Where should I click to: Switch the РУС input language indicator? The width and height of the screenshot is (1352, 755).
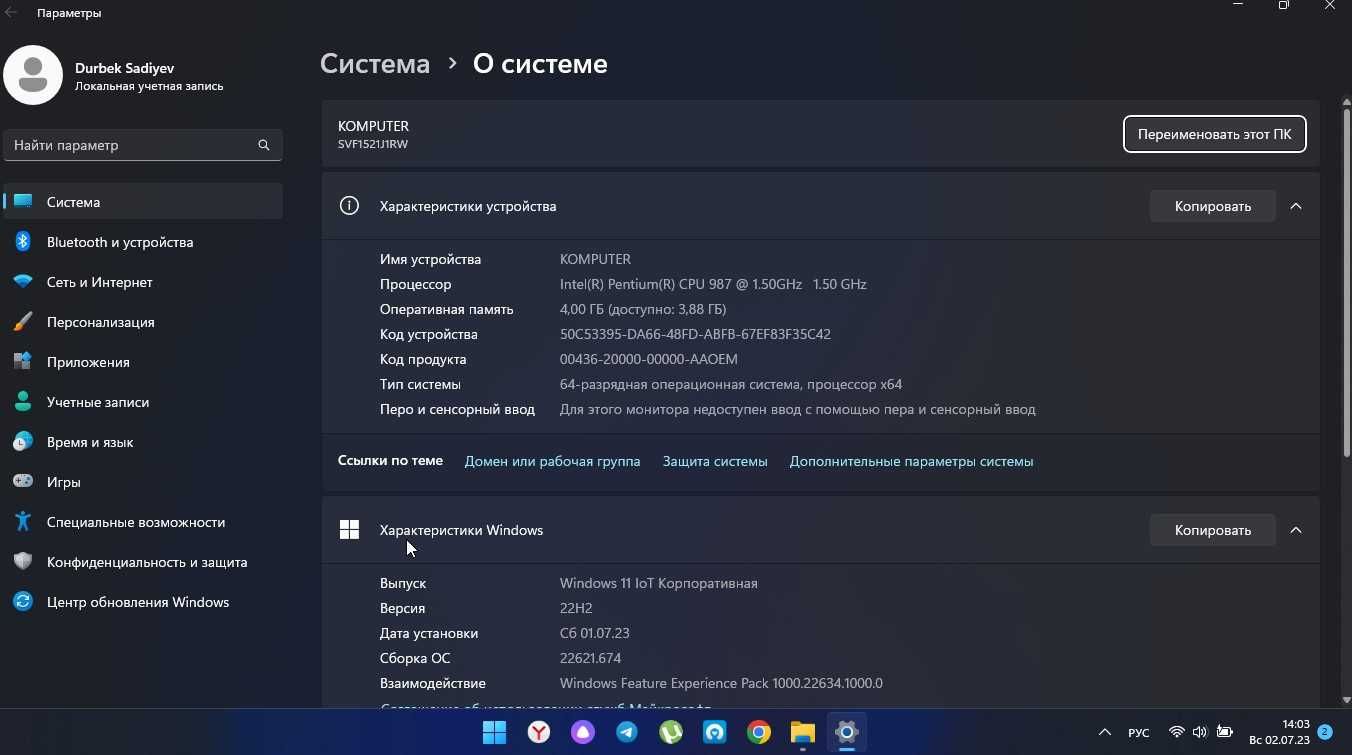point(1139,733)
